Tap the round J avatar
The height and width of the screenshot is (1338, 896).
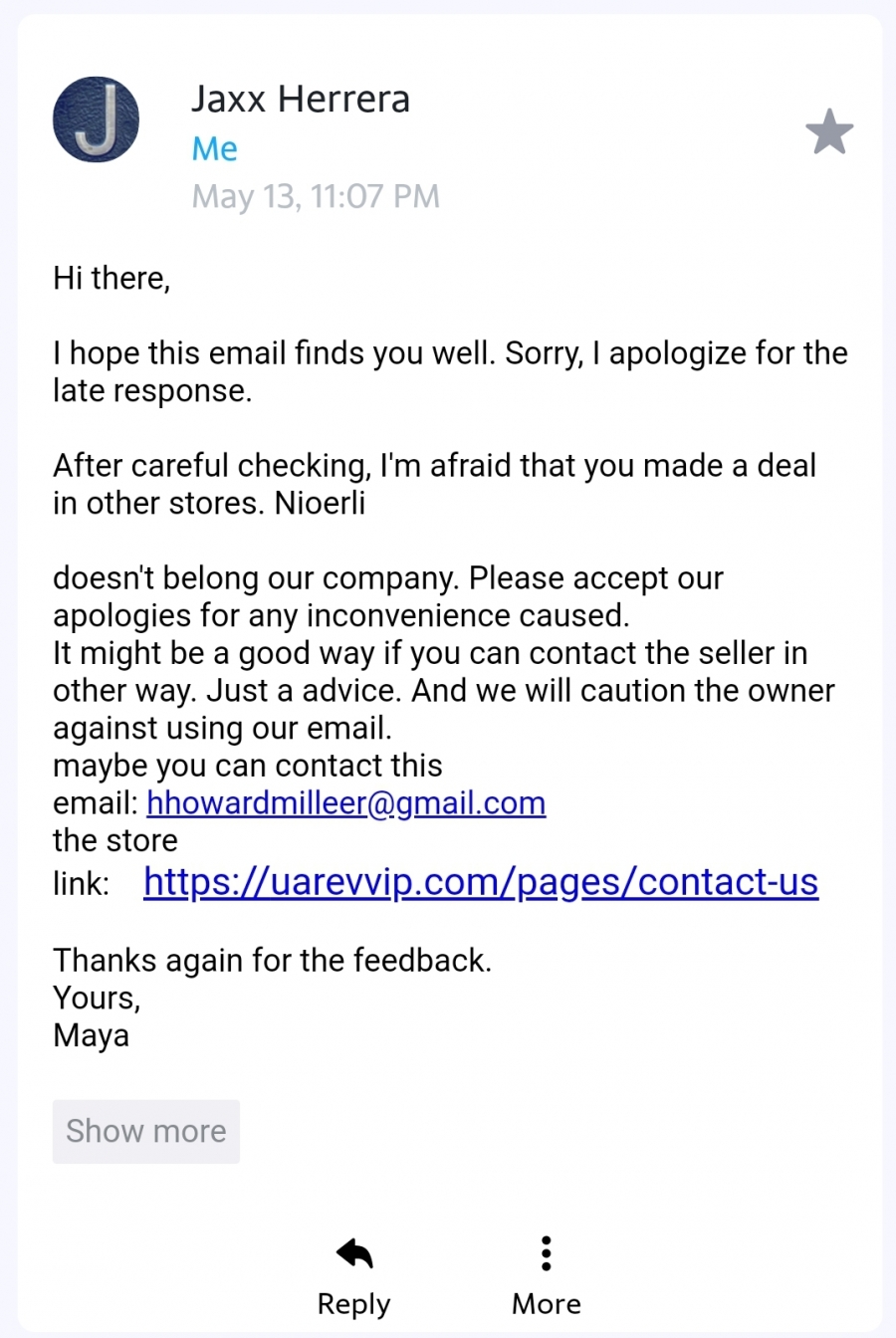click(x=96, y=119)
